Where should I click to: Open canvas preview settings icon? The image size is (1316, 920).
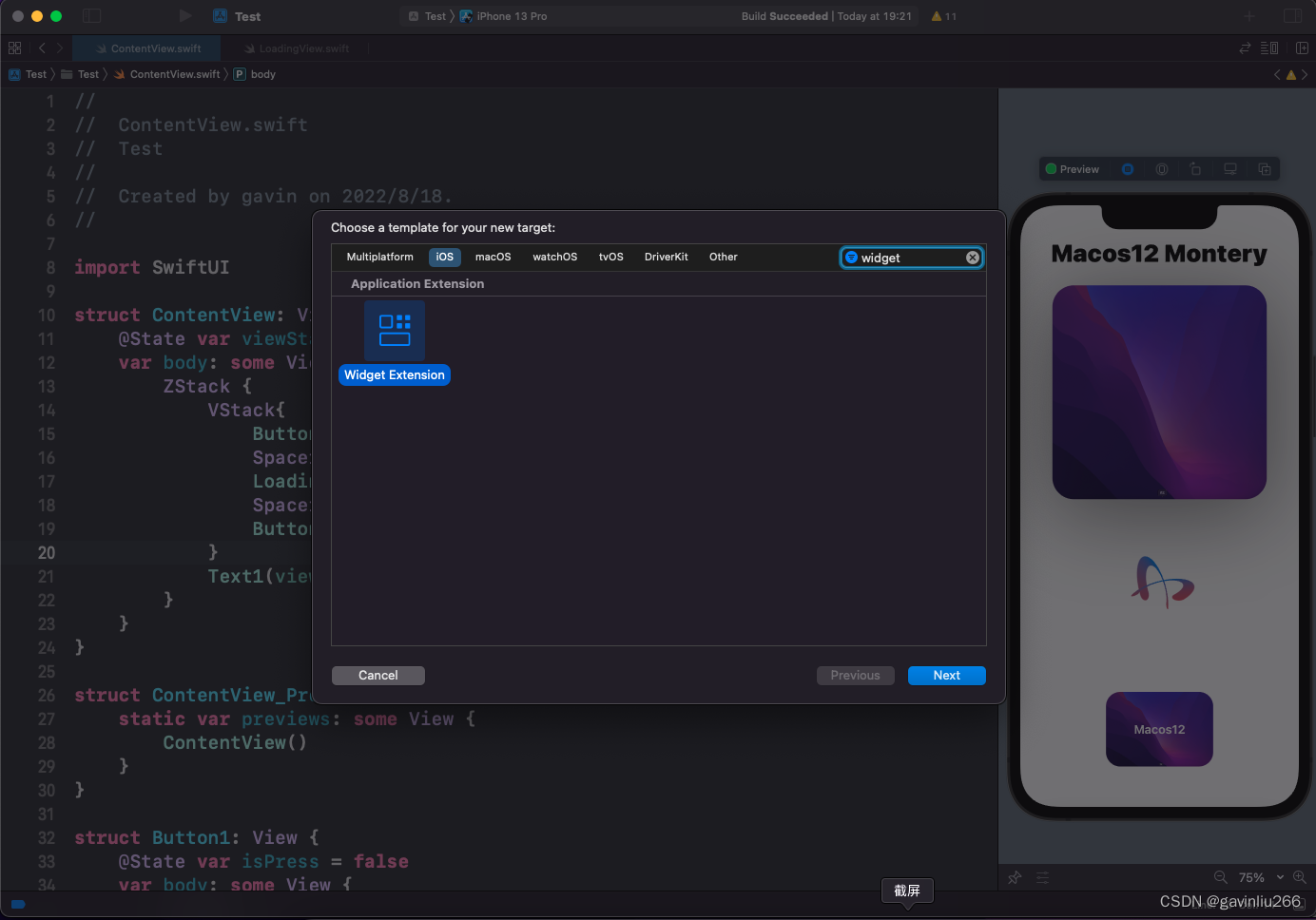click(1043, 877)
